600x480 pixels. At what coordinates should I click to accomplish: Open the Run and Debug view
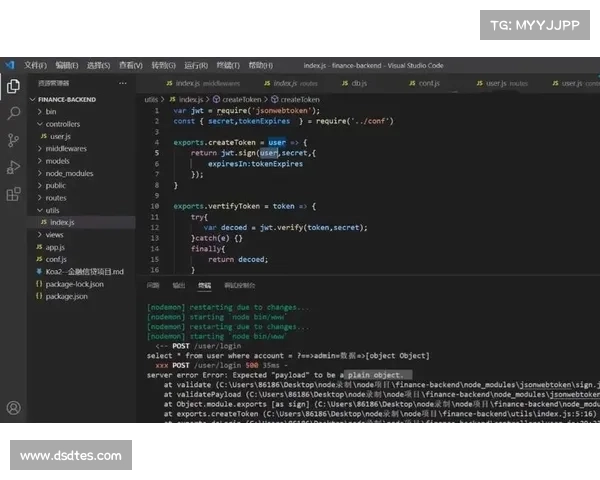point(13,167)
